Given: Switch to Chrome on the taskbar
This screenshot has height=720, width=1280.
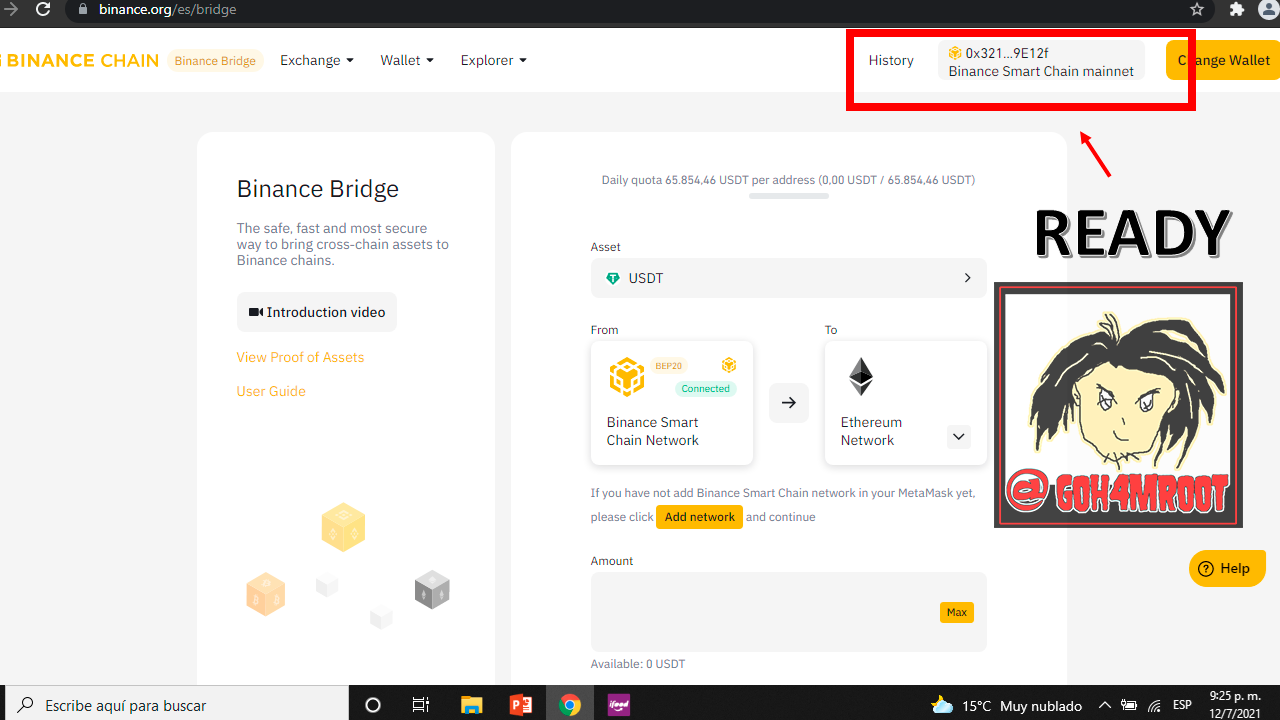Looking at the screenshot, I should 570,705.
